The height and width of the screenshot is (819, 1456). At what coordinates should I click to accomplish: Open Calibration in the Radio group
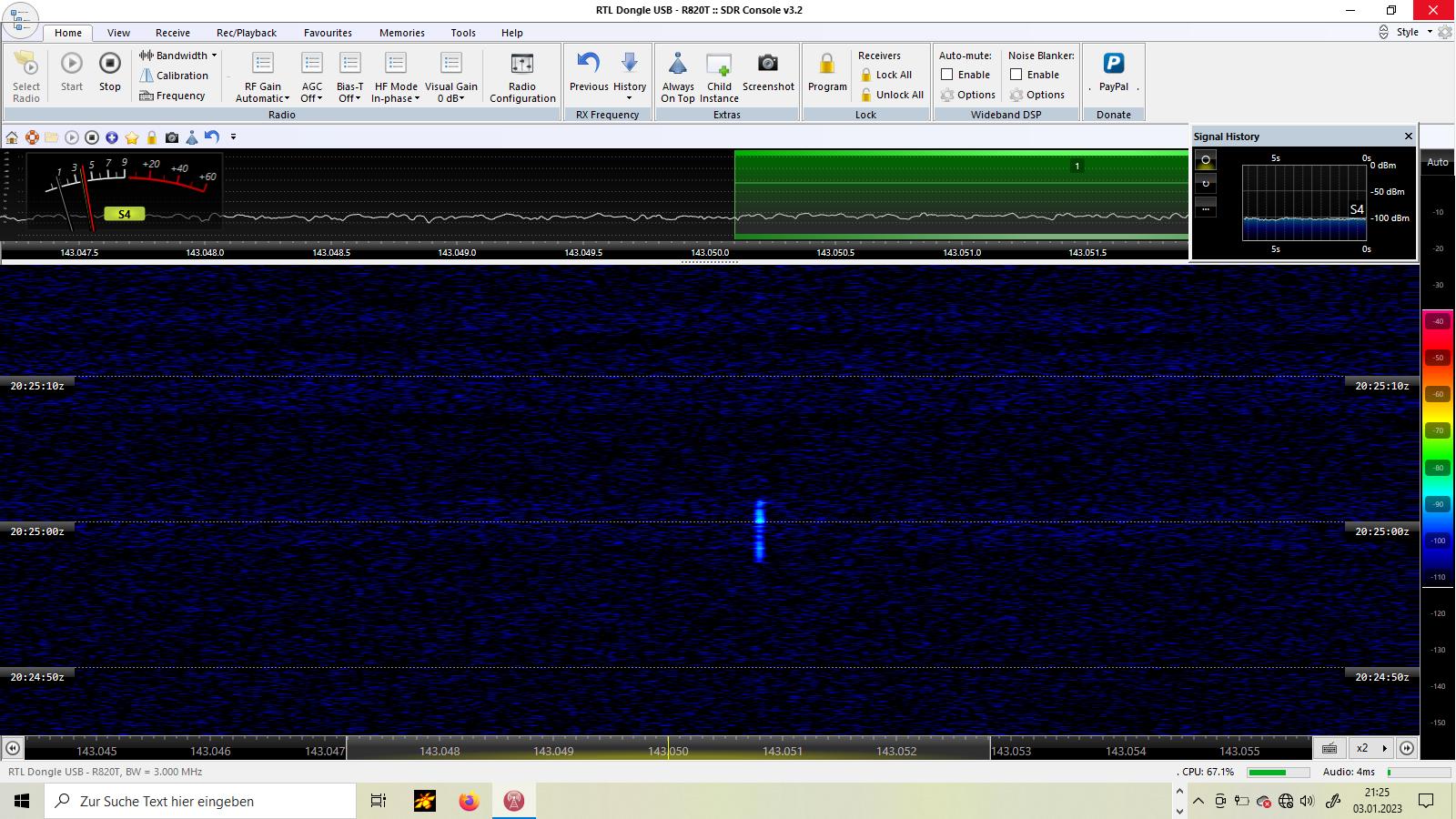point(174,76)
